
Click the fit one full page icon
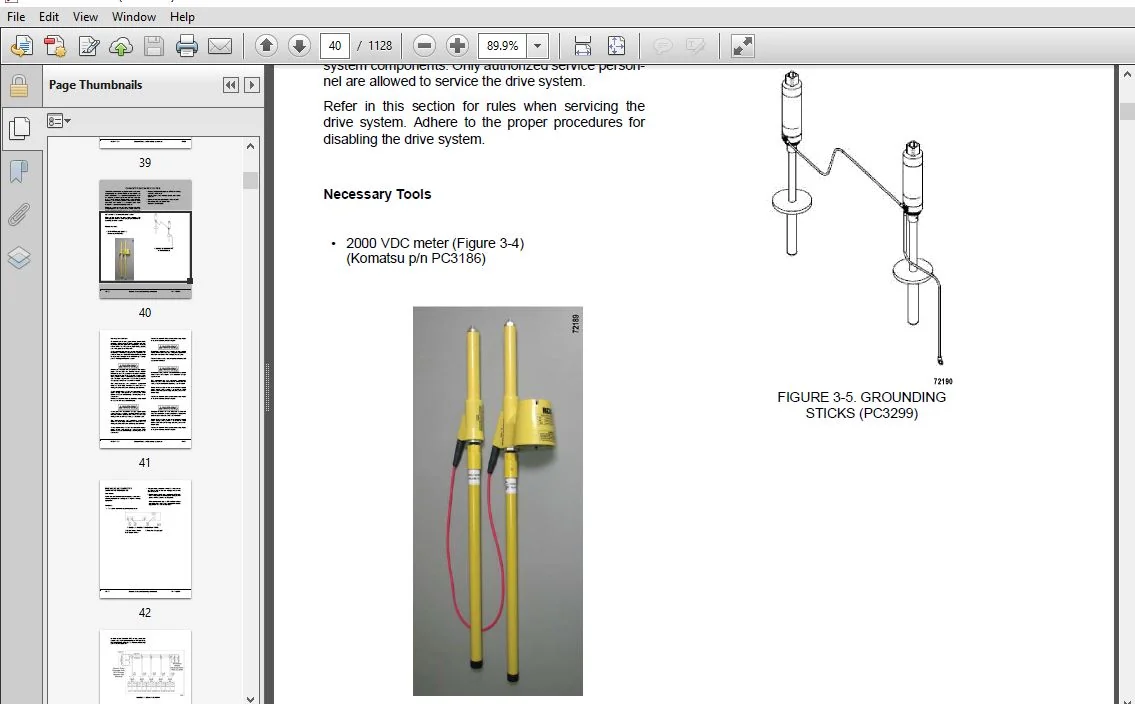pyautogui.click(x=616, y=46)
